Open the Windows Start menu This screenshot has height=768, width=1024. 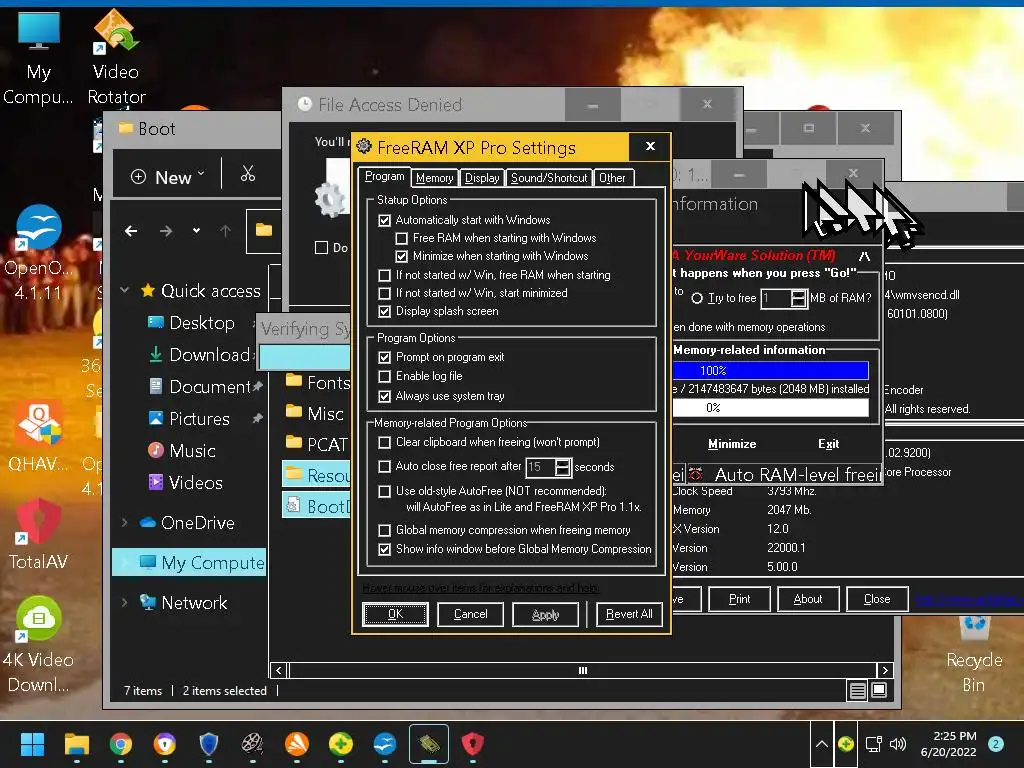pos(32,744)
